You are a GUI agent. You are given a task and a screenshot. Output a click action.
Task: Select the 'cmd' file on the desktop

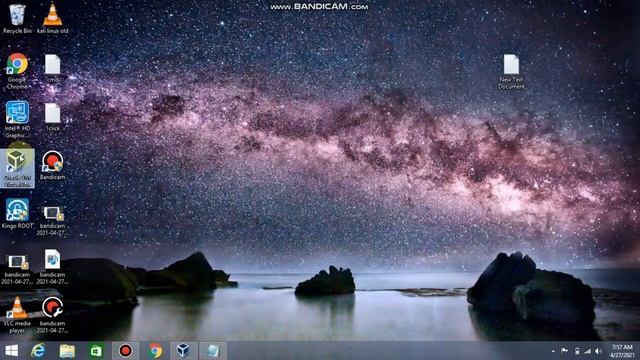(x=53, y=69)
